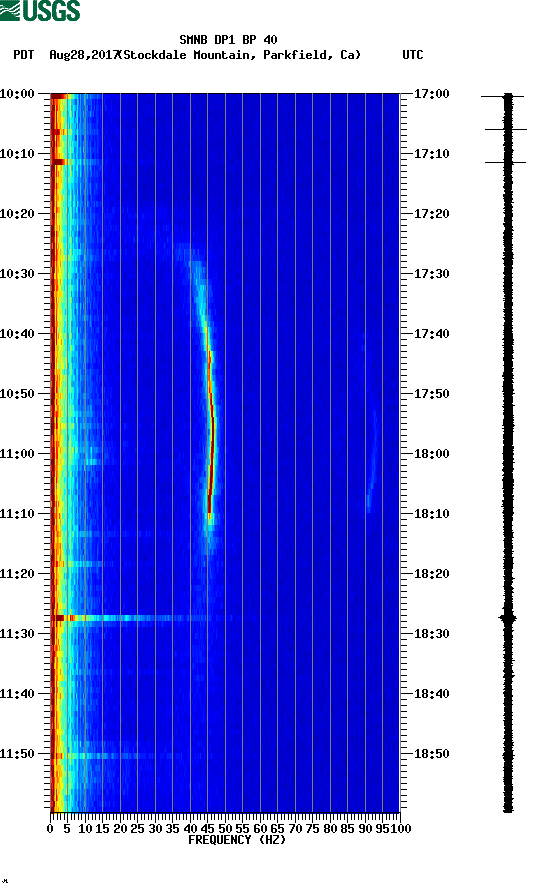Click the 11:50 PDT time label
Screen dimensions: 552x892
[x=17, y=754]
